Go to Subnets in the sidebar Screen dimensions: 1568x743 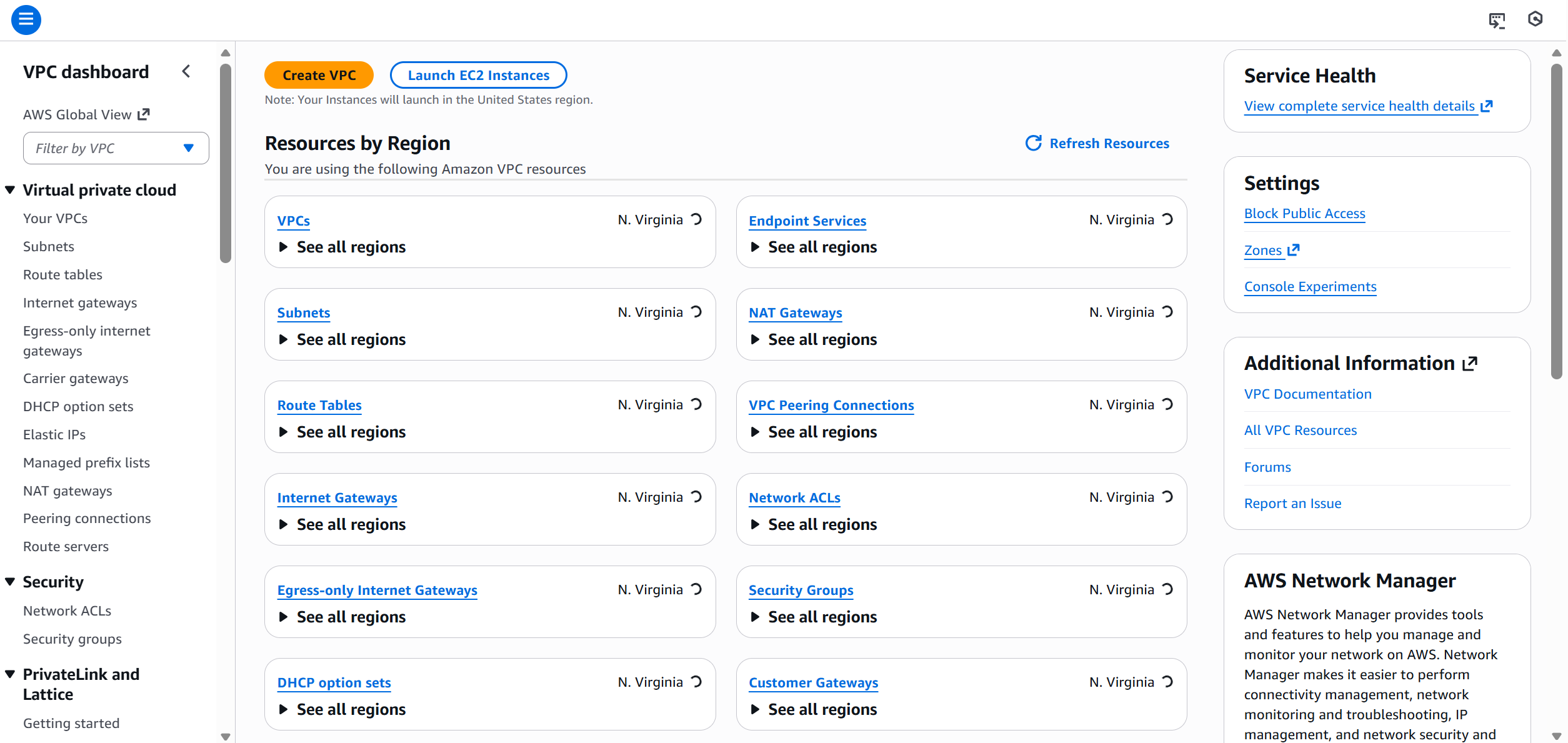click(x=49, y=247)
